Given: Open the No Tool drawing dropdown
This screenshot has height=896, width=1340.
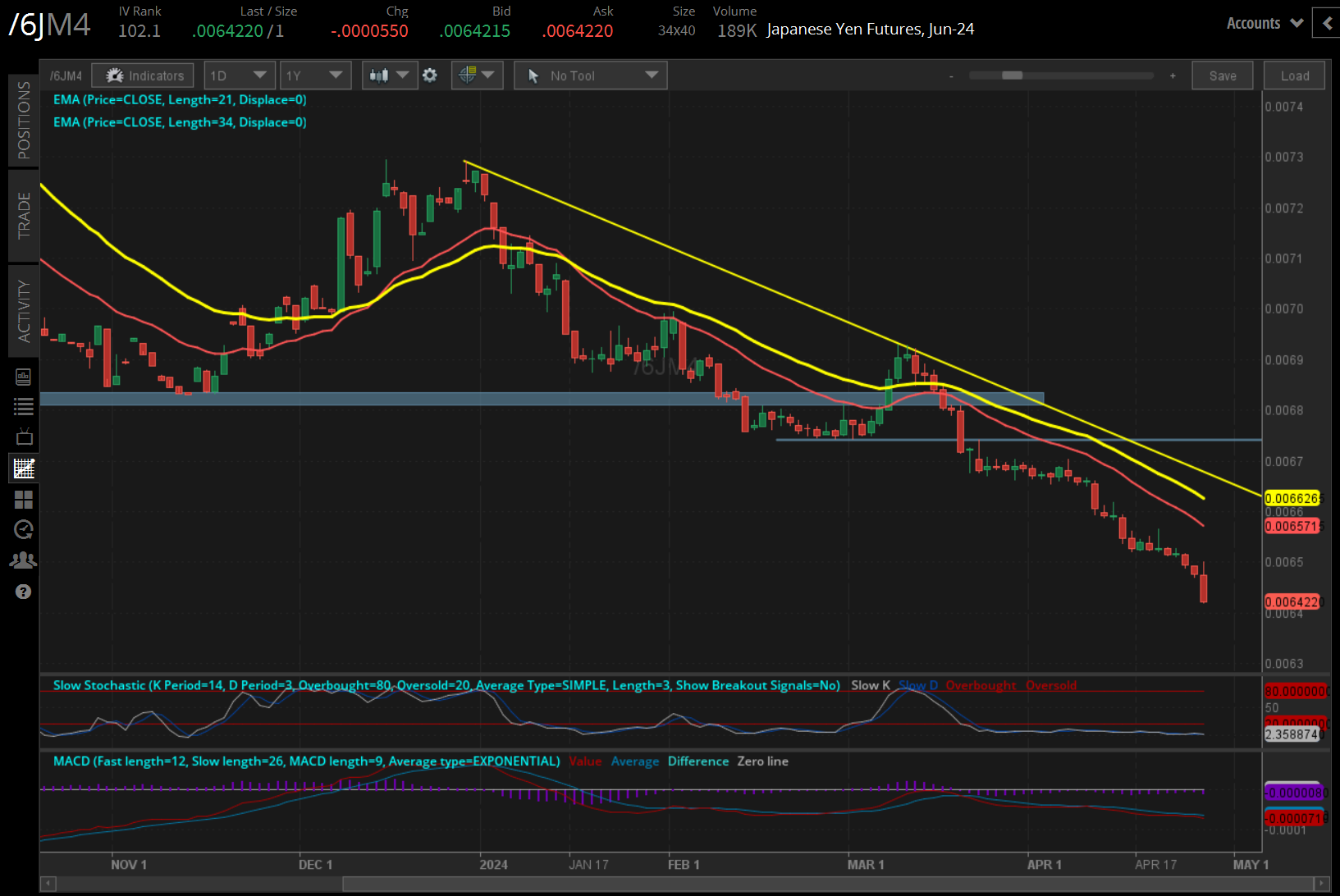Looking at the screenshot, I should (590, 75).
